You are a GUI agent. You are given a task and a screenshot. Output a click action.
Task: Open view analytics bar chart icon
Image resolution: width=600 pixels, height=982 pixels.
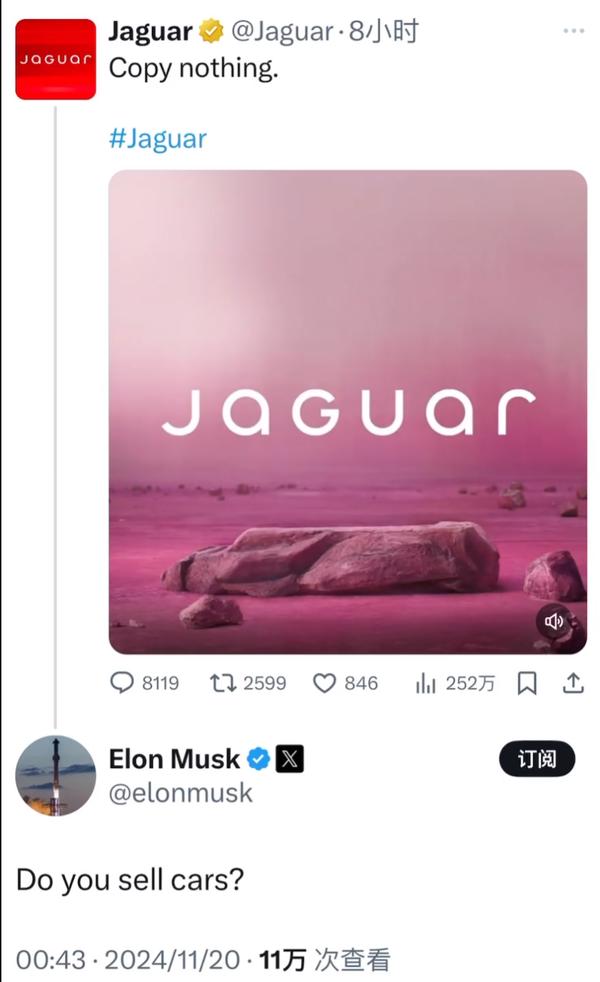[x=425, y=683]
